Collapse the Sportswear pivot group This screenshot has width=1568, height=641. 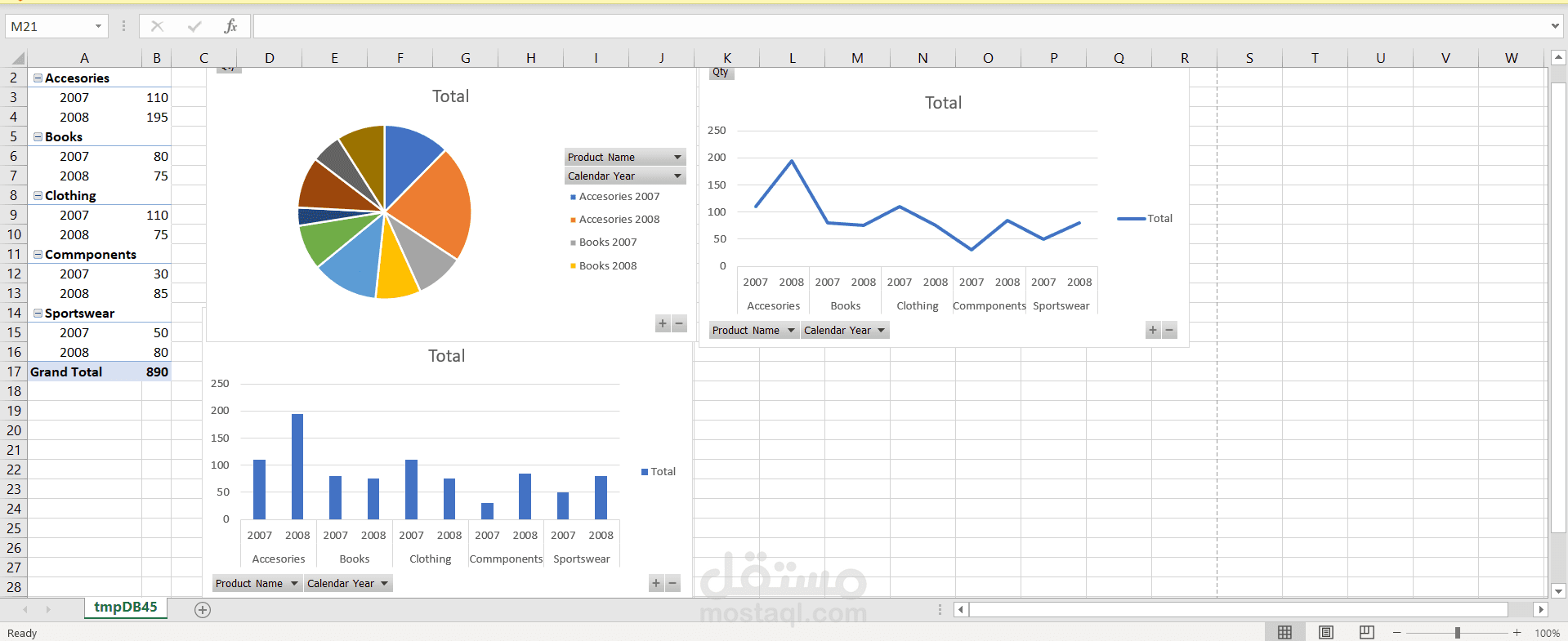click(x=38, y=313)
